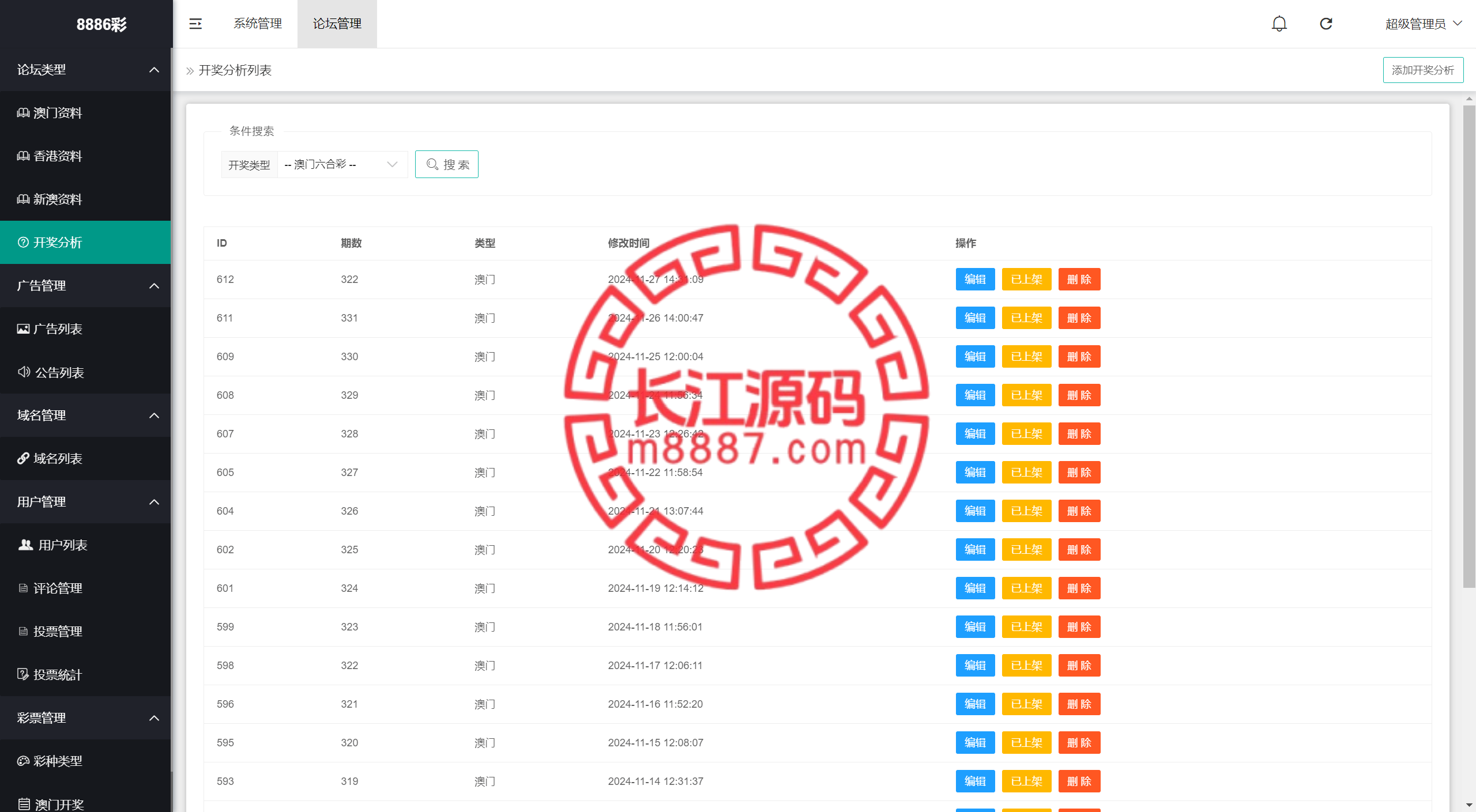Open the notification bell icon
This screenshot has width=1476, height=812.
(x=1279, y=24)
